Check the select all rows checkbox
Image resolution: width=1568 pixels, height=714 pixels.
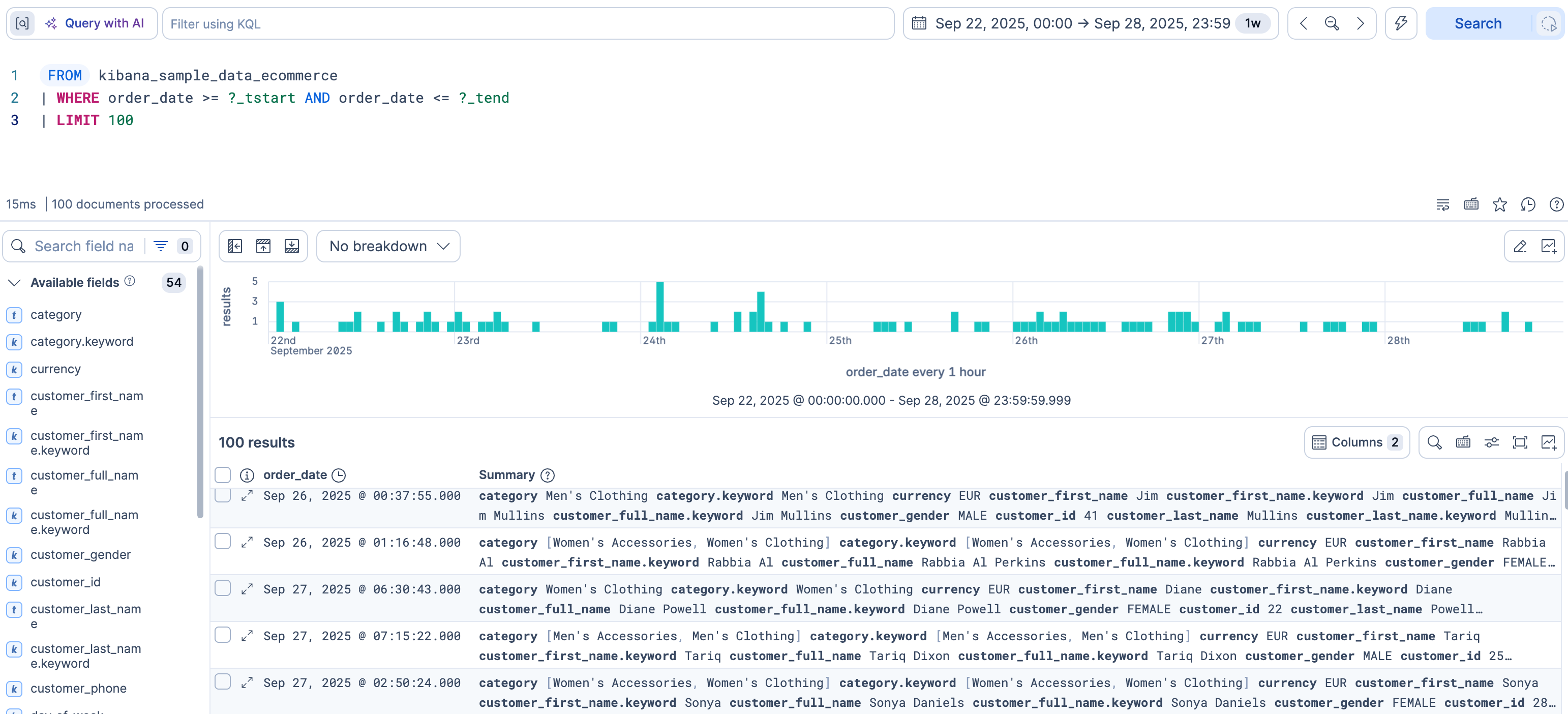click(223, 475)
